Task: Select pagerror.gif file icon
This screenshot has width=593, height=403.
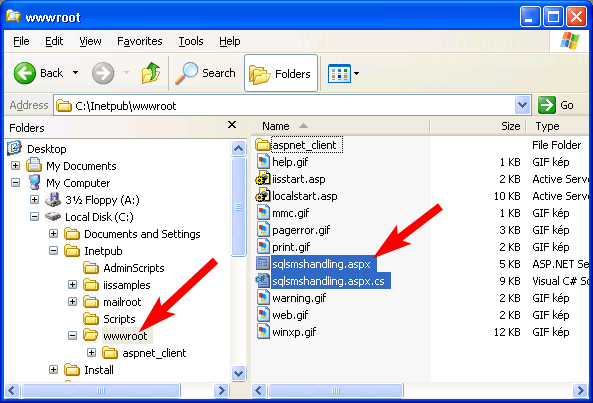Action: (x=263, y=230)
